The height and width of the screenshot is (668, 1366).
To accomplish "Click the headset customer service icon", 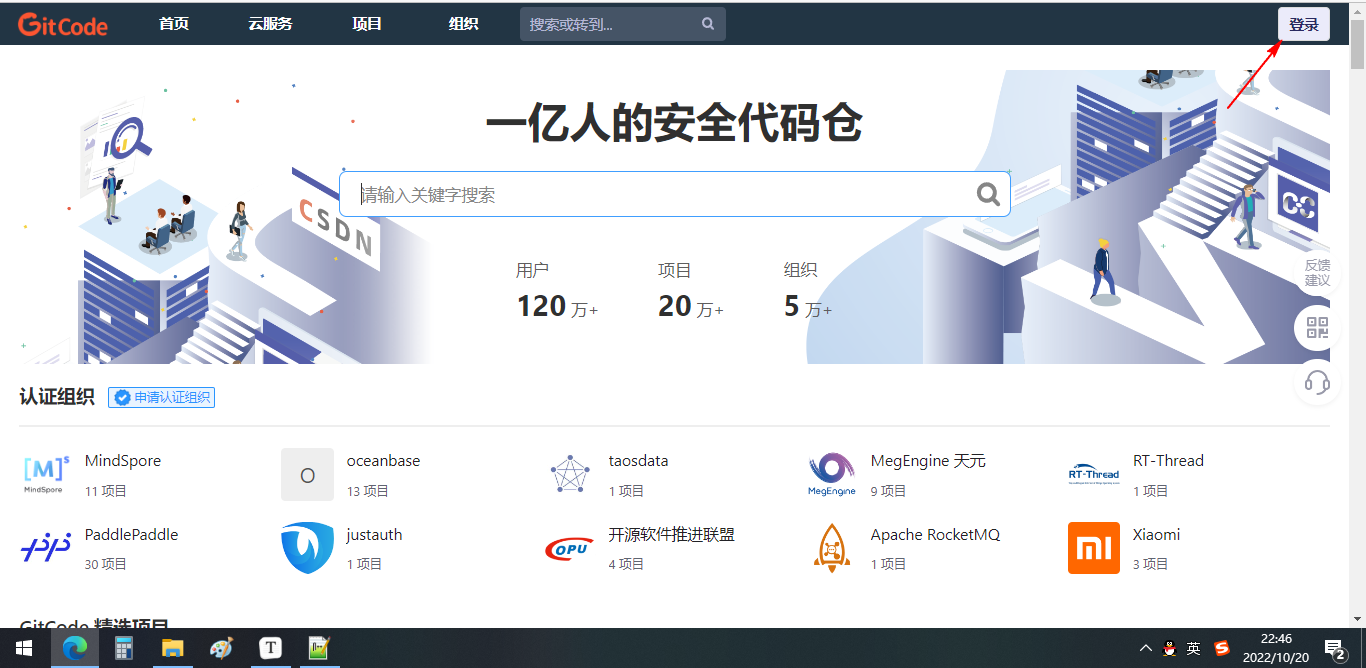I will pyautogui.click(x=1317, y=383).
